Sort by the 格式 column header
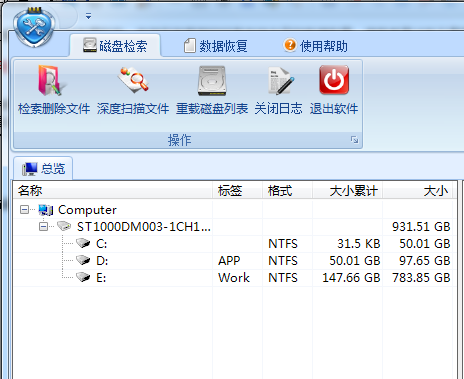Viewport: 464px width, 379px height. click(x=287, y=191)
